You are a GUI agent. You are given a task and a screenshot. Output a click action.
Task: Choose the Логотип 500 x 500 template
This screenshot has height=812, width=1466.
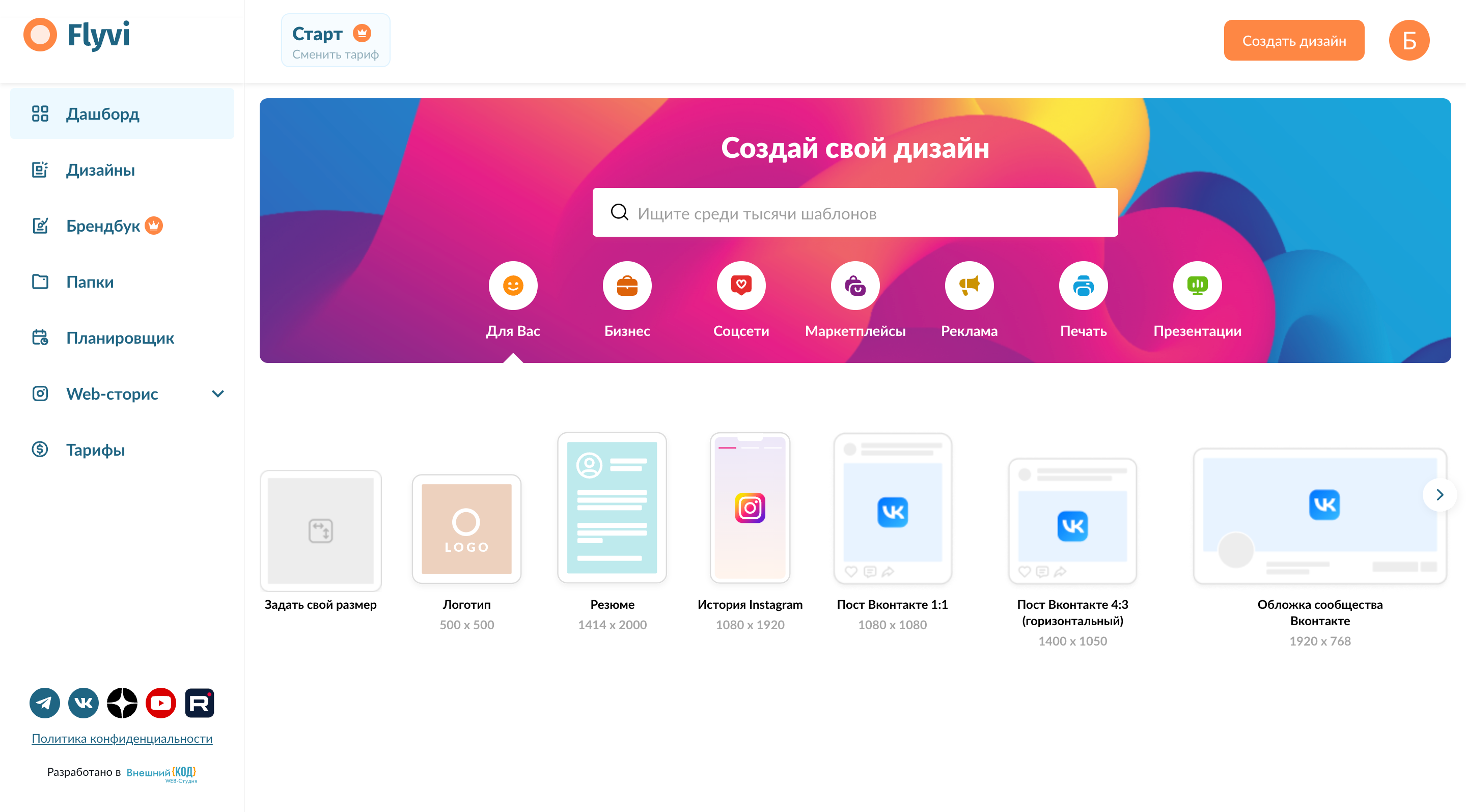tap(466, 529)
